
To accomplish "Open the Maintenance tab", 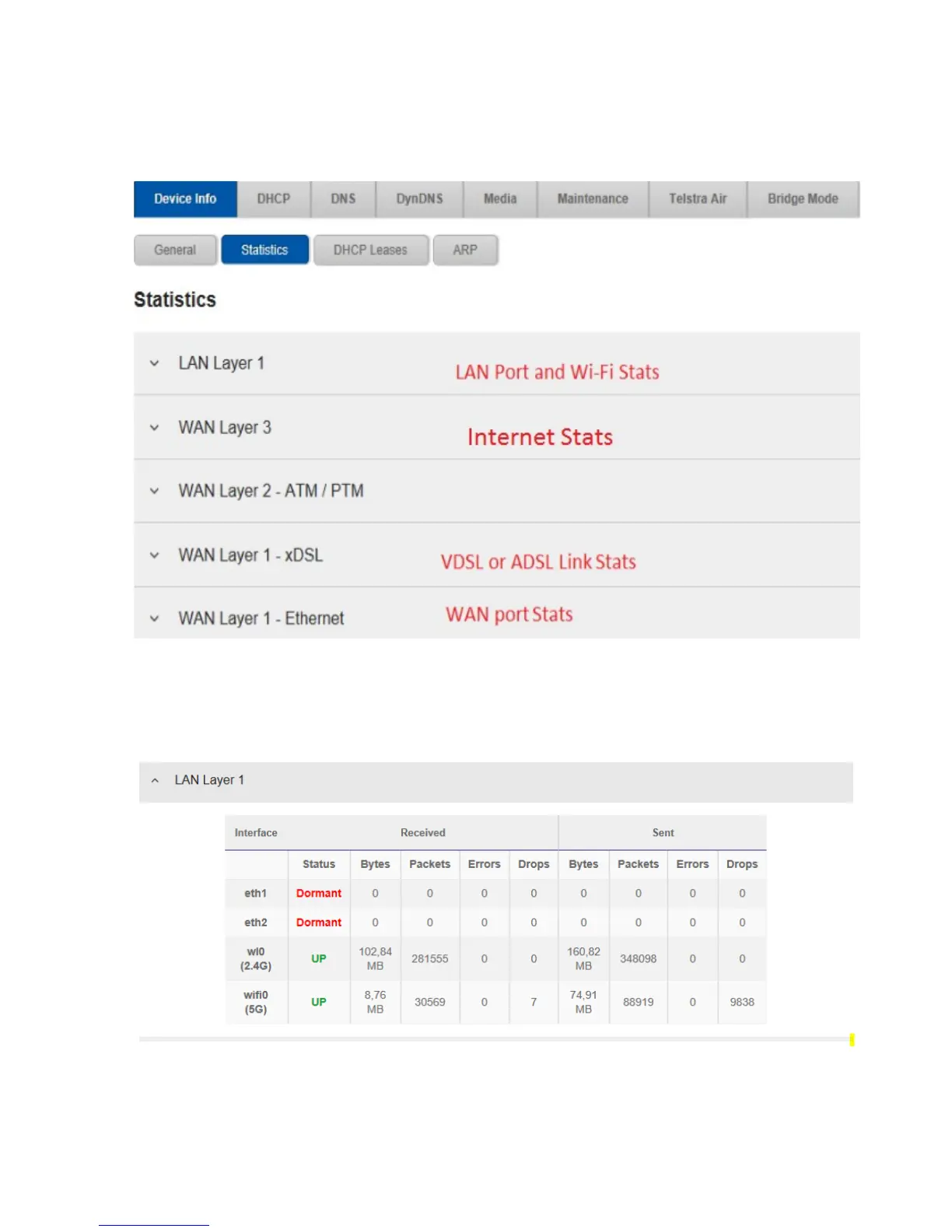I will point(593,199).
